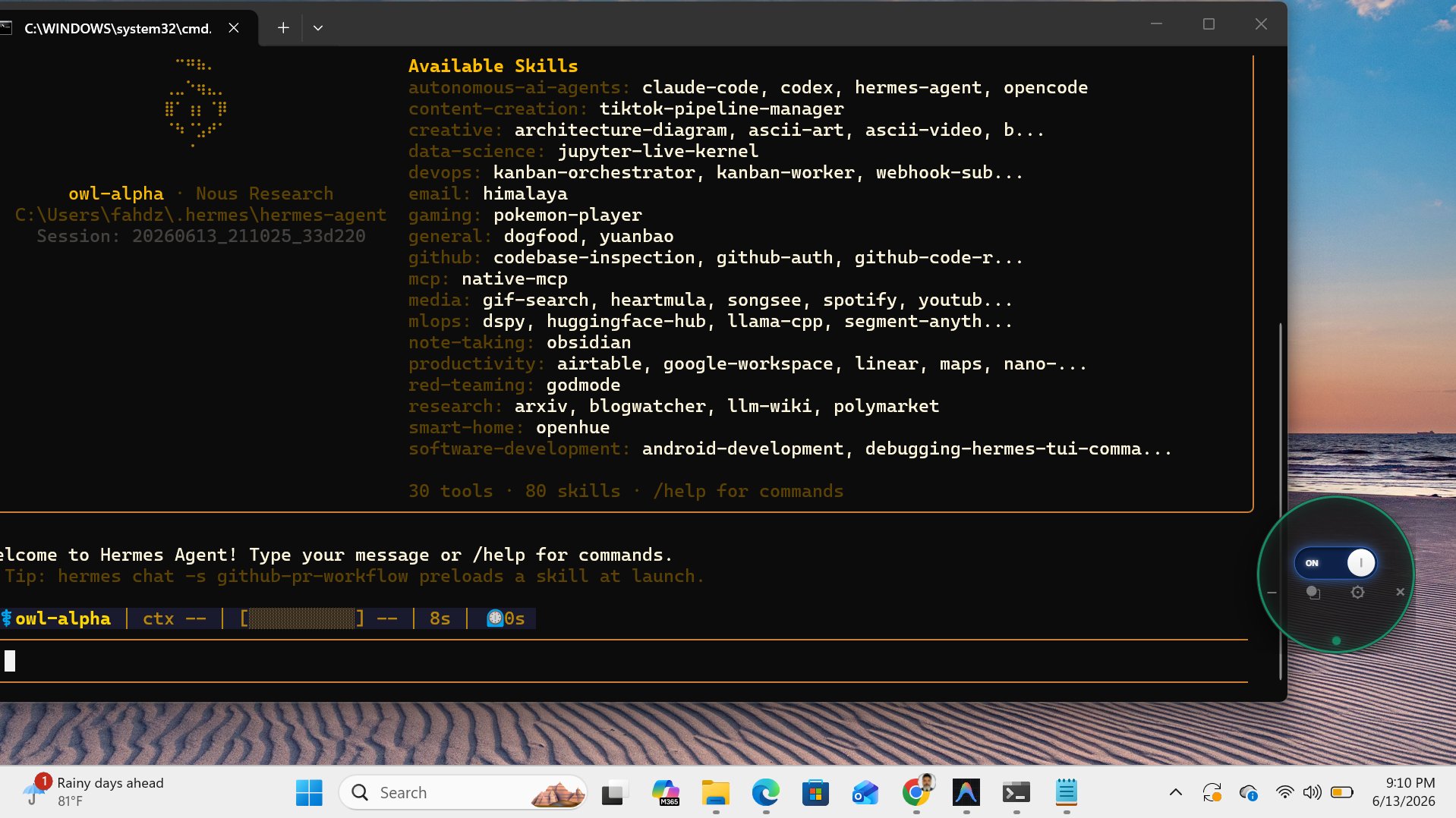Maximize the terminal window

(x=1209, y=24)
